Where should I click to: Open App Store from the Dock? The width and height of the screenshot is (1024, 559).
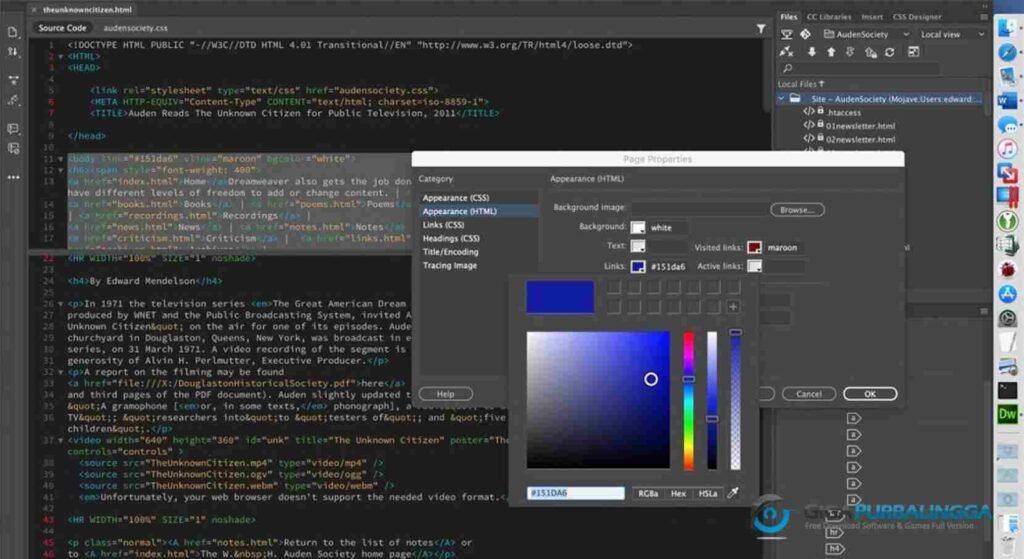coord(1007,294)
